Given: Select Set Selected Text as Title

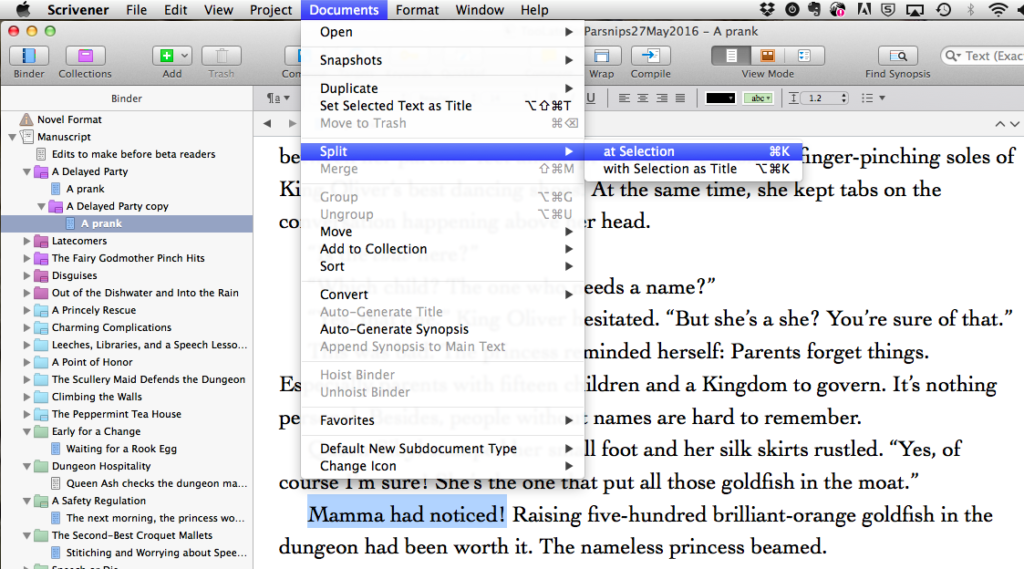Looking at the screenshot, I should tap(443, 106).
